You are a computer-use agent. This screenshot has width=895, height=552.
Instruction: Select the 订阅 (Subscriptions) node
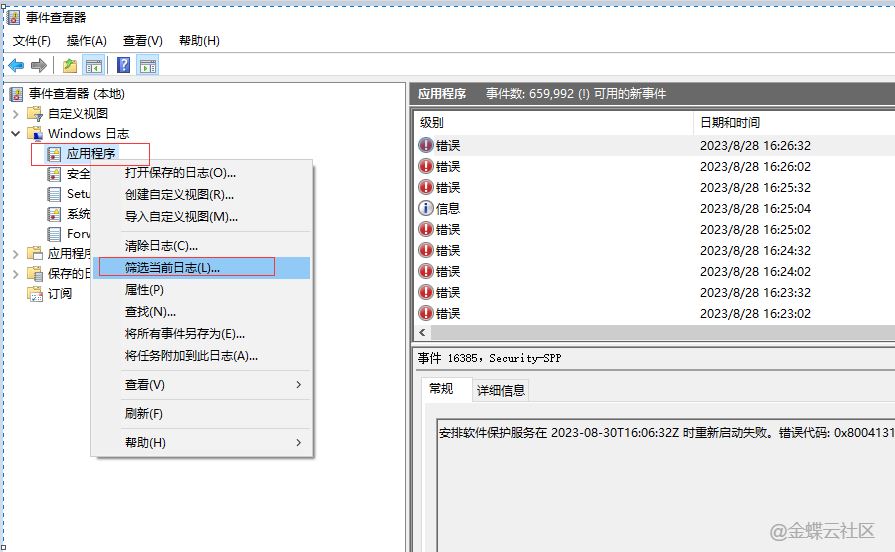tap(59, 293)
